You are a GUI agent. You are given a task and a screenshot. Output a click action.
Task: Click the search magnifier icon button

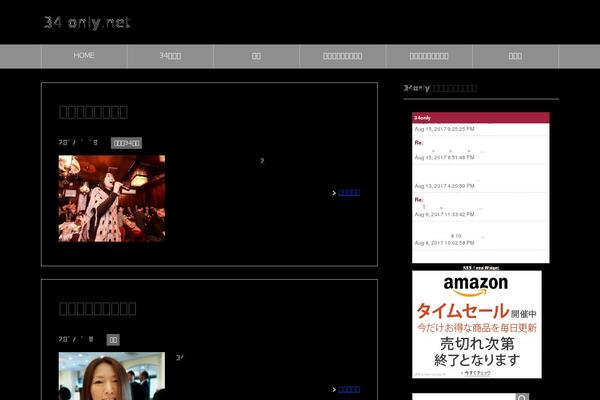pos(522,397)
